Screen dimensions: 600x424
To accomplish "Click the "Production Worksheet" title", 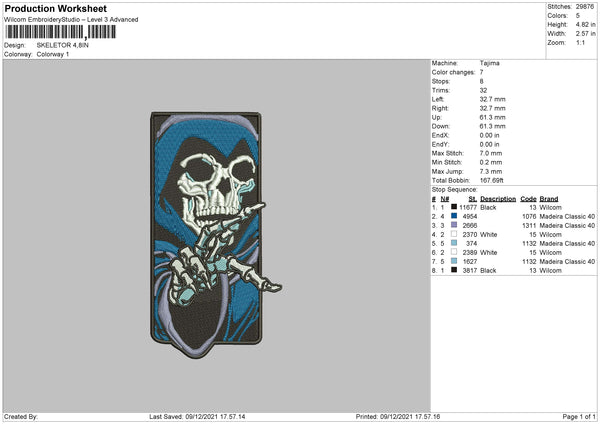I will (x=55, y=8).
